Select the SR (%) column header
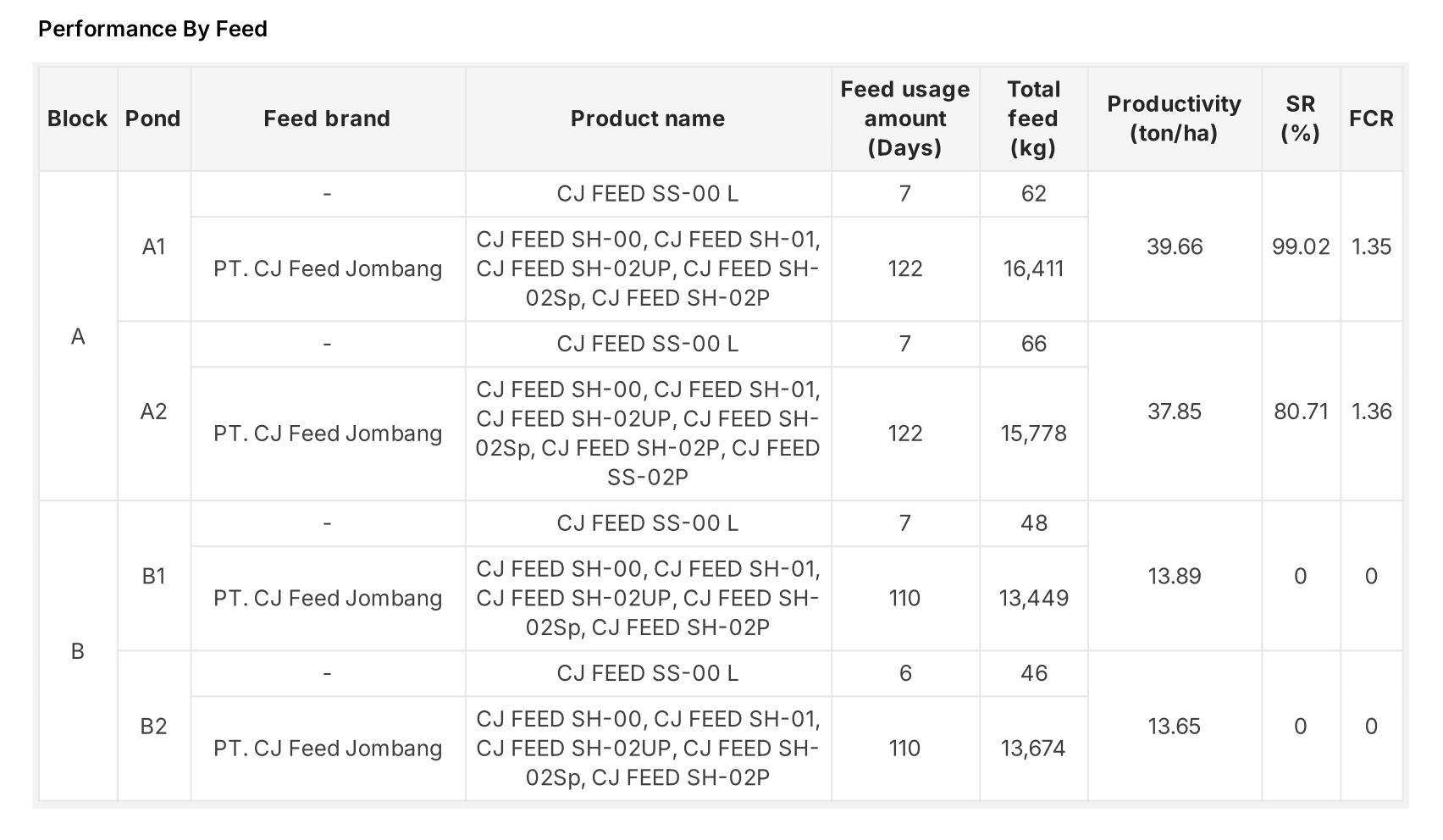Viewport: 1443px width, 840px height. [1300, 119]
